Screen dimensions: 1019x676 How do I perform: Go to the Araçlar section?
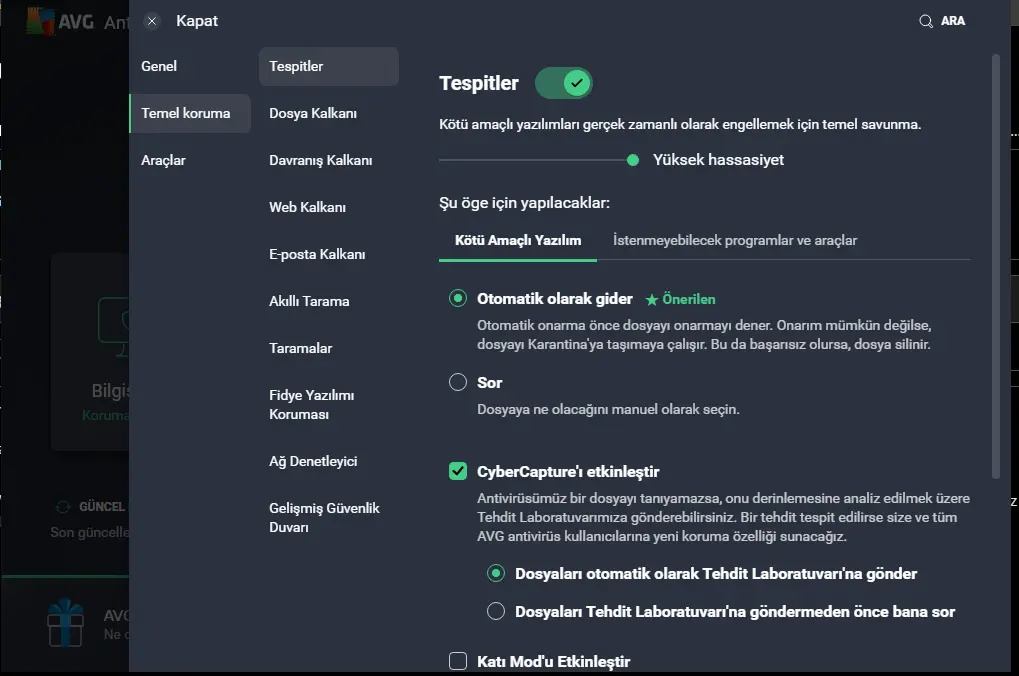[x=163, y=161]
